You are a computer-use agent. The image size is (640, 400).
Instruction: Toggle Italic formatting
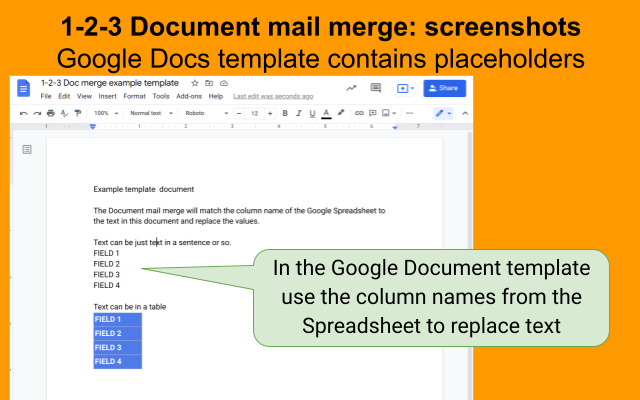pos(298,113)
